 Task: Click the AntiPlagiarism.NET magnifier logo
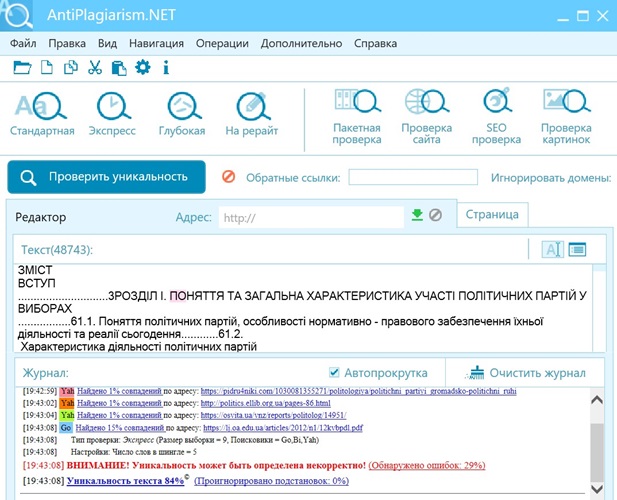(x=17, y=15)
